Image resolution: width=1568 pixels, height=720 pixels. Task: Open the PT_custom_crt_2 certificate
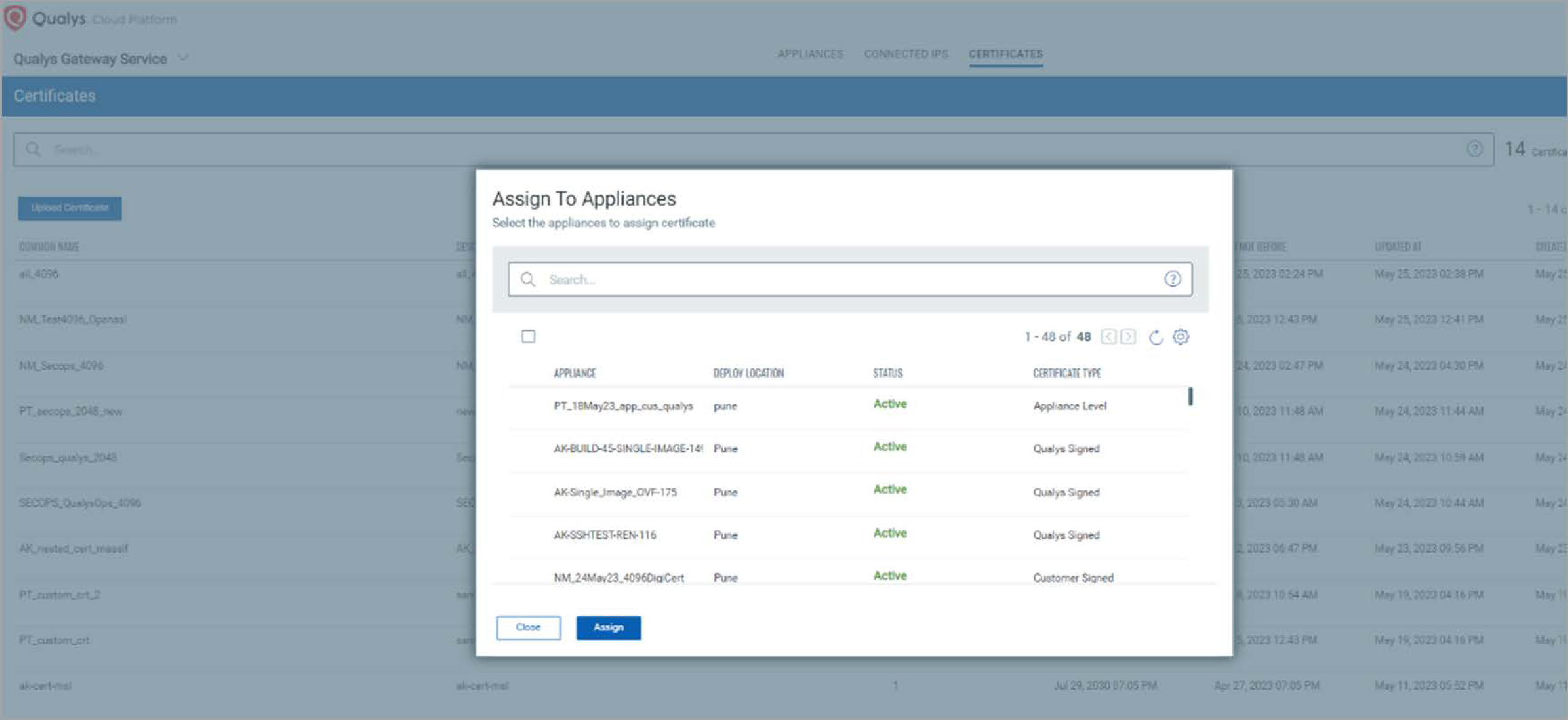coord(59,595)
